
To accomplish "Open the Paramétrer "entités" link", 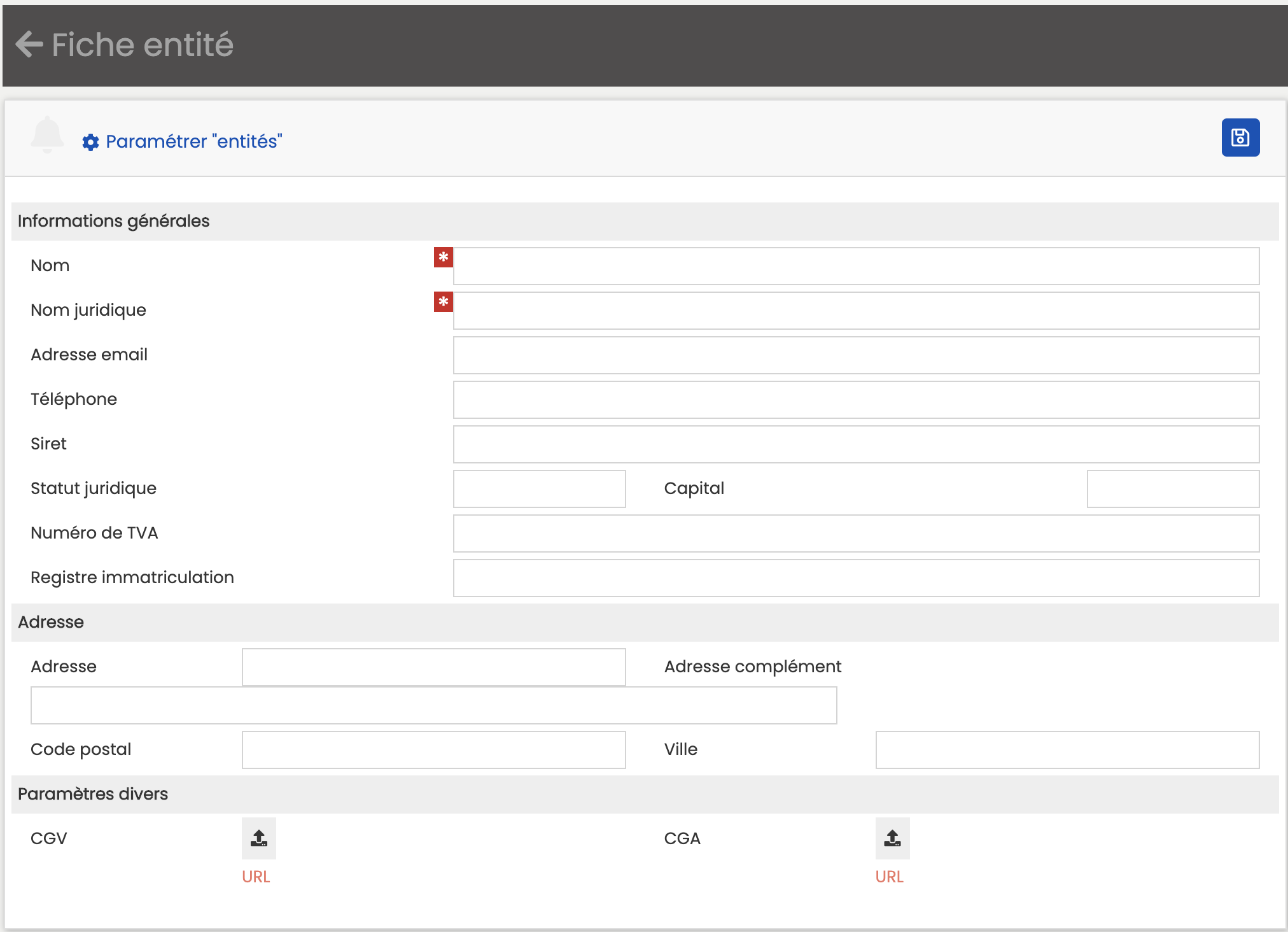I will pyautogui.click(x=193, y=141).
